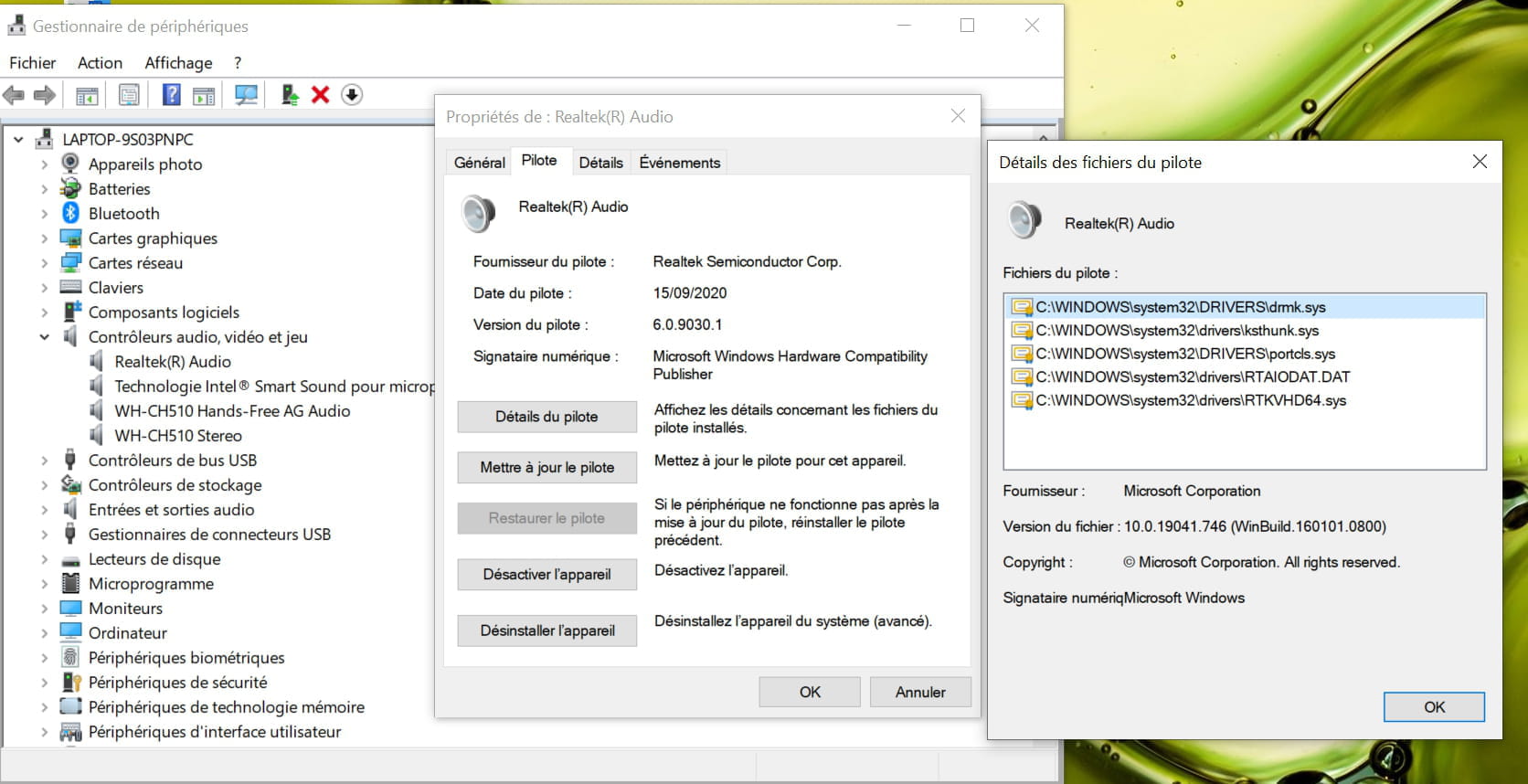Click the Moniteurs monitor icon
Image resolution: width=1528 pixels, height=784 pixels.
(x=70, y=608)
